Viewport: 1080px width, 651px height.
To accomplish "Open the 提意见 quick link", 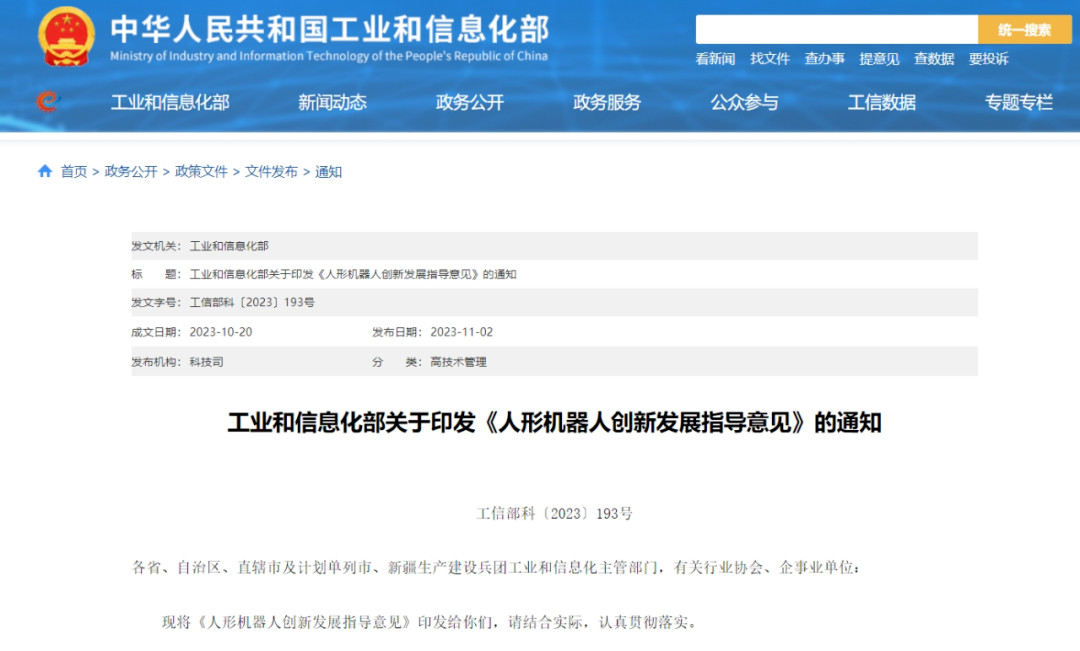I will [x=879, y=59].
